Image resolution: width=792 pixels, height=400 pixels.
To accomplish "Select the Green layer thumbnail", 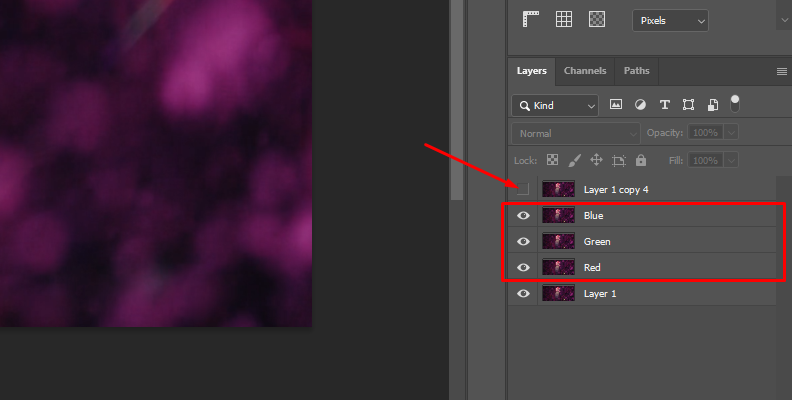I will [x=558, y=241].
